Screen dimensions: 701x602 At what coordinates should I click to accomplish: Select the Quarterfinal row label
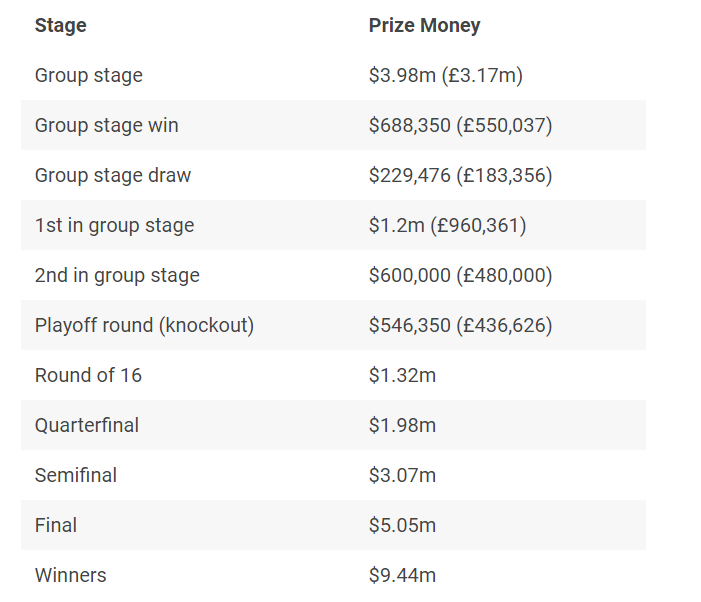pyautogui.click(x=87, y=425)
